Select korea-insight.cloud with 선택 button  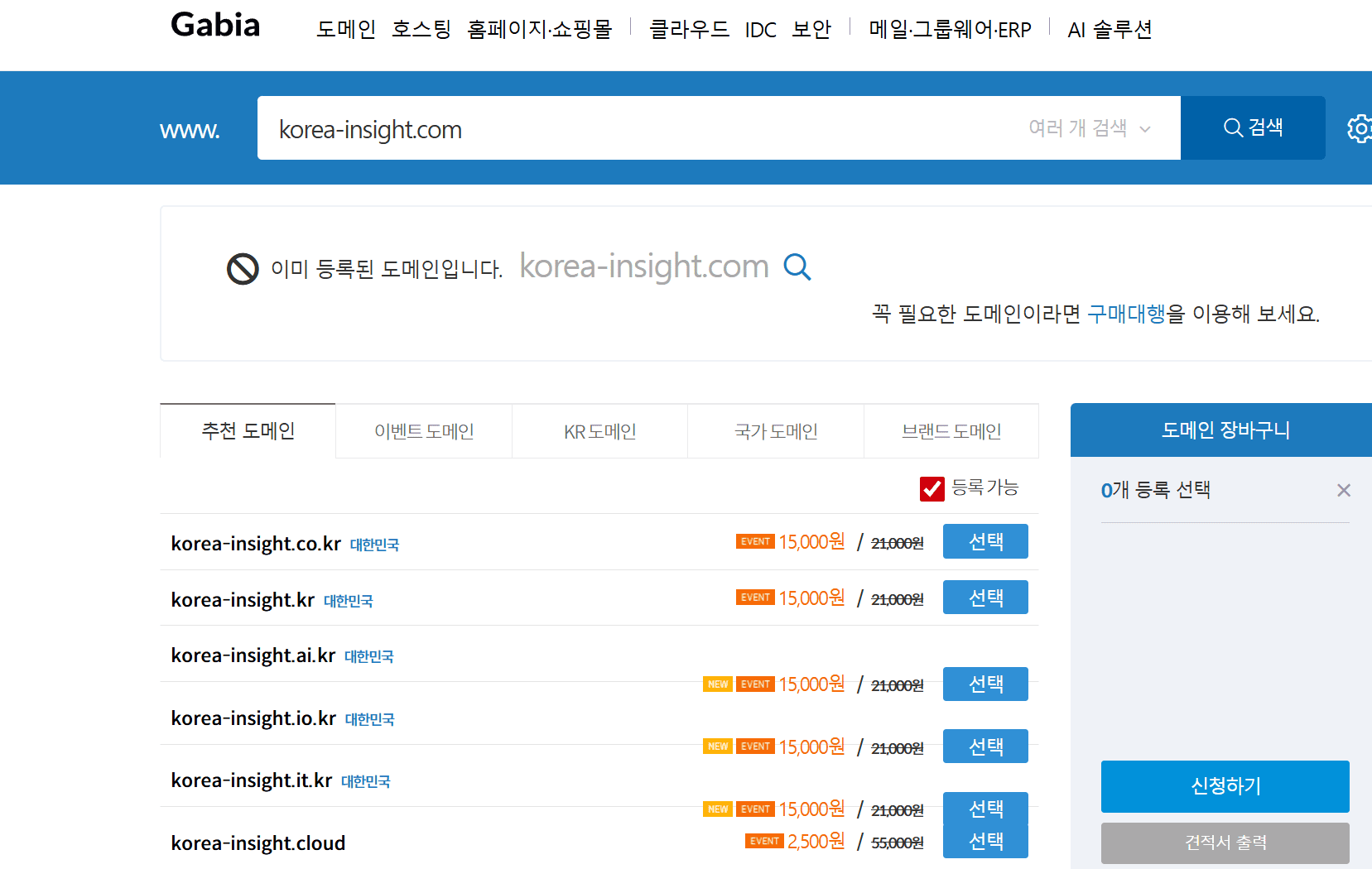[985, 841]
